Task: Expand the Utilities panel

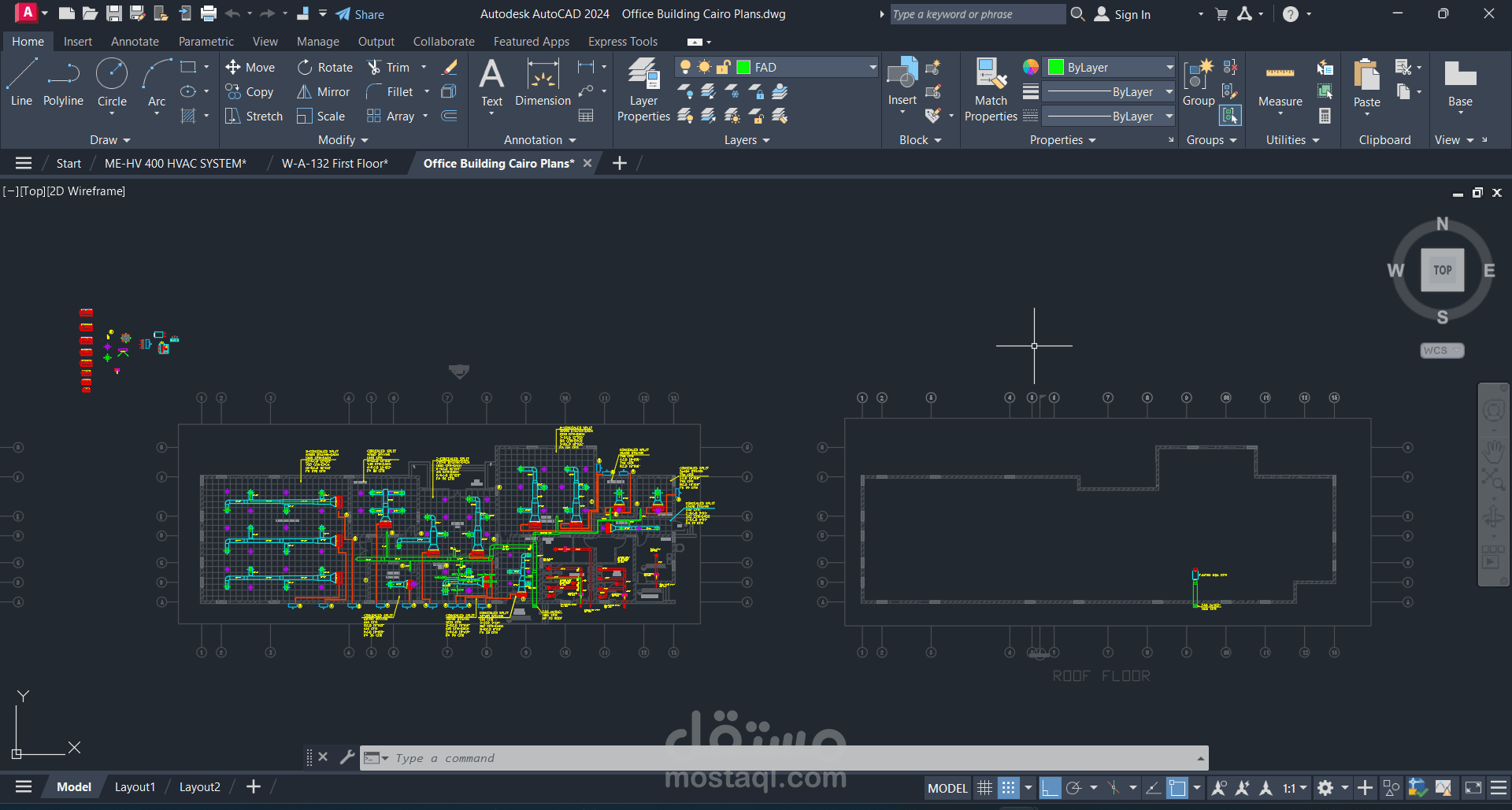Action: 1292,140
